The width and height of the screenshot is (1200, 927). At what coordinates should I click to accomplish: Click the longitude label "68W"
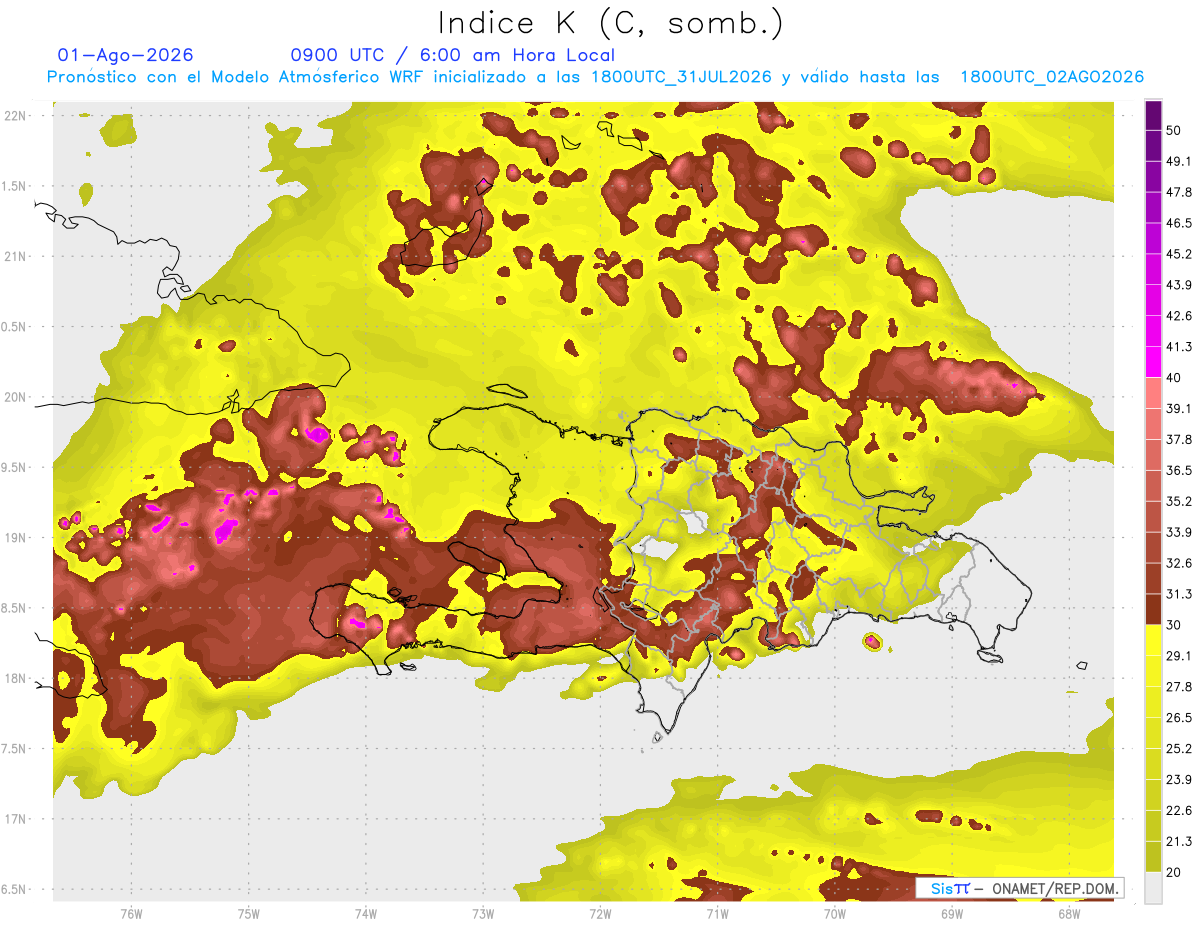[x=1069, y=914]
